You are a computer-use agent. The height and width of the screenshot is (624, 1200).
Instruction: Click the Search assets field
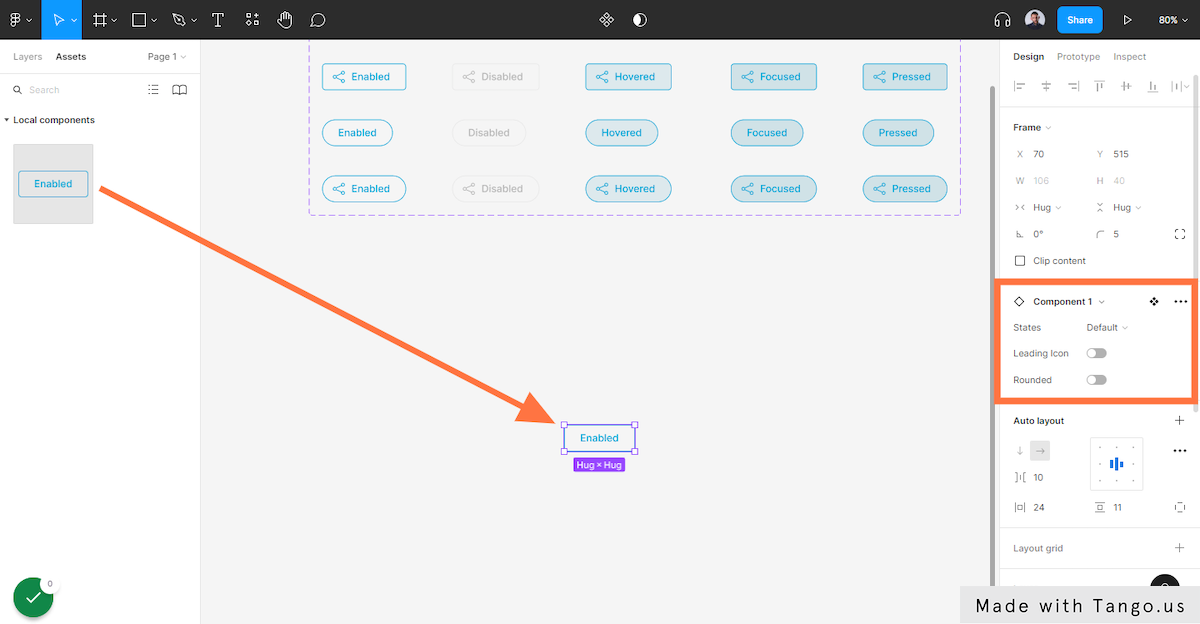click(80, 90)
